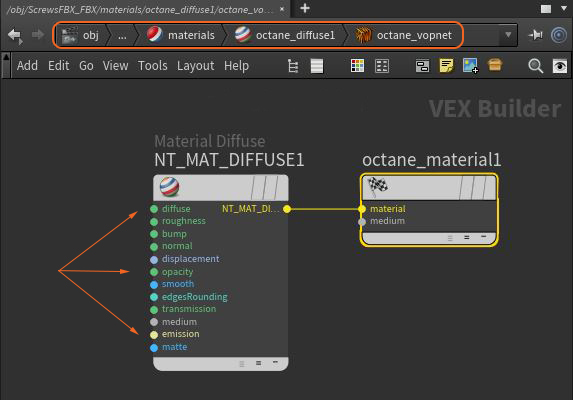This screenshot has height=400, width=573.
Task: Open the color palette grid icon
Action: pyautogui.click(x=357, y=66)
